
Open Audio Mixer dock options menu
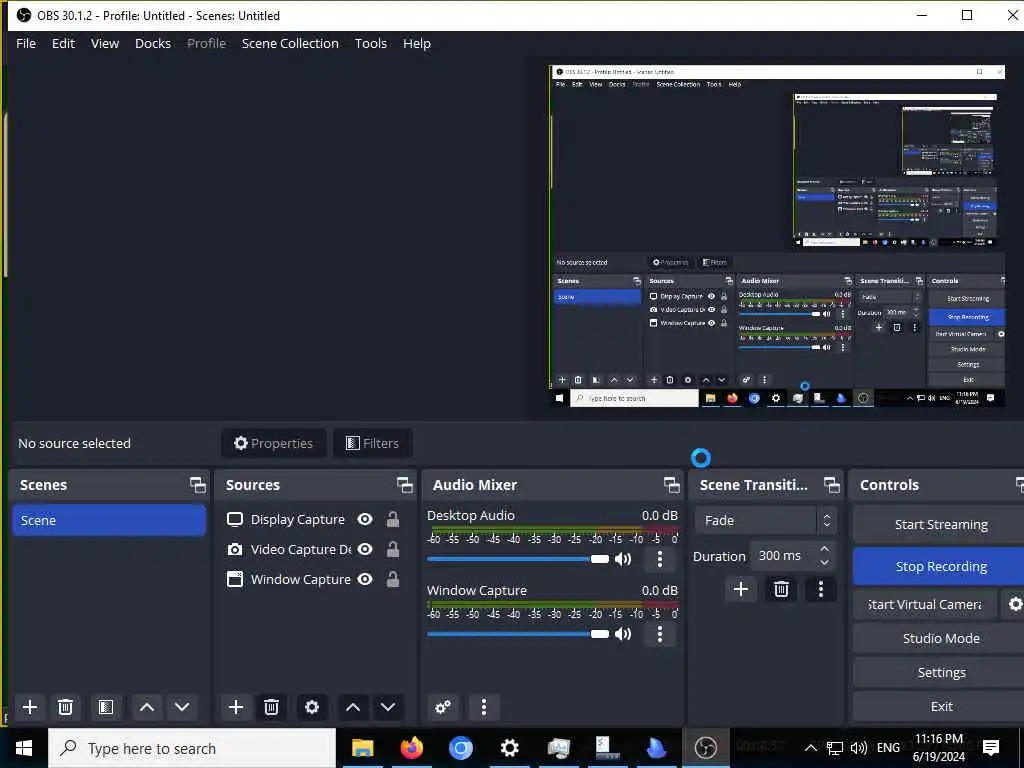(x=484, y=707)
